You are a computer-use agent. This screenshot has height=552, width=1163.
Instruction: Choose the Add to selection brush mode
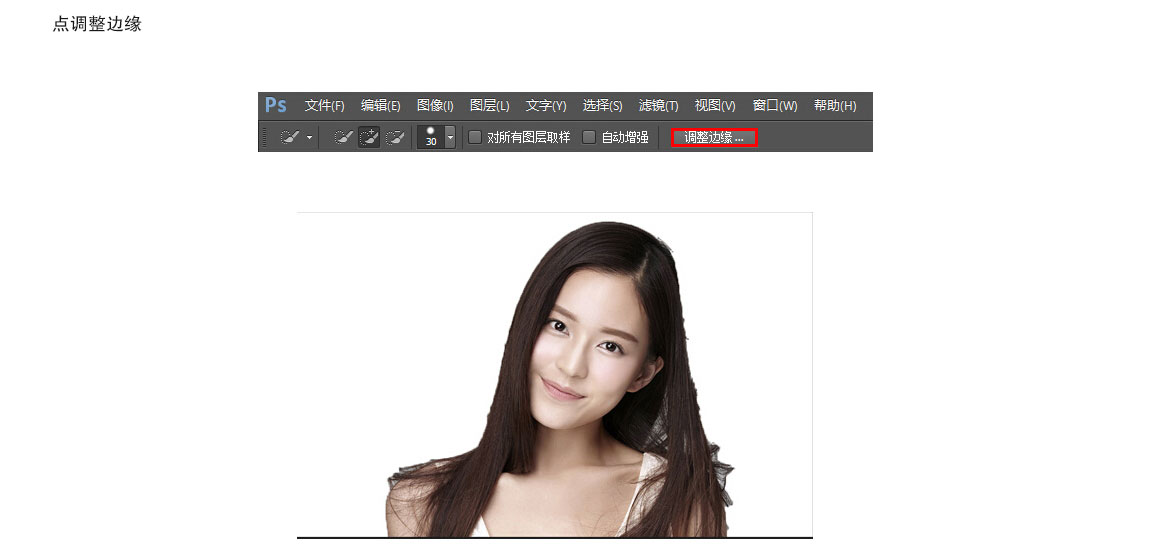pos(369,138)
